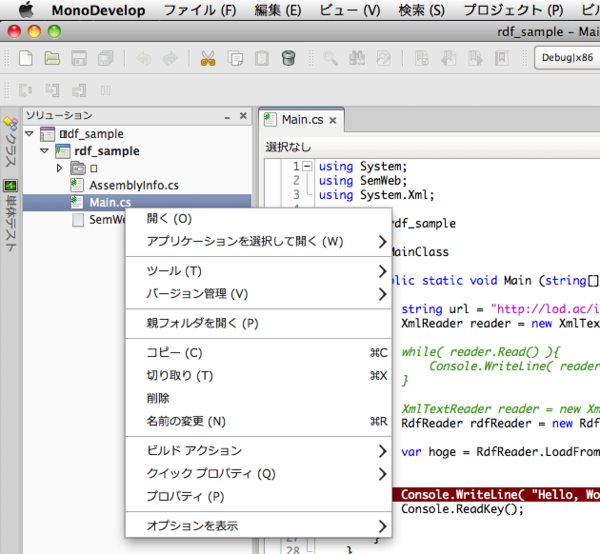The image size is (600, 554).
Task: Click the Paste clipboard icon
Action: pyautogui.click(x=262, y=58)
